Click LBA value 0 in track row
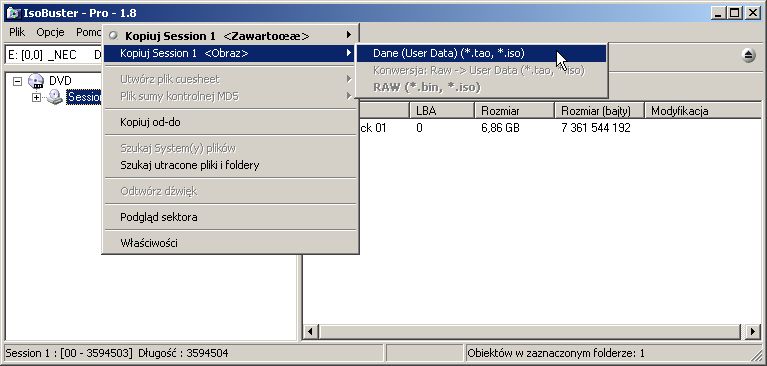This screenshot has height=366, width=767. click(x=420, y=129)
